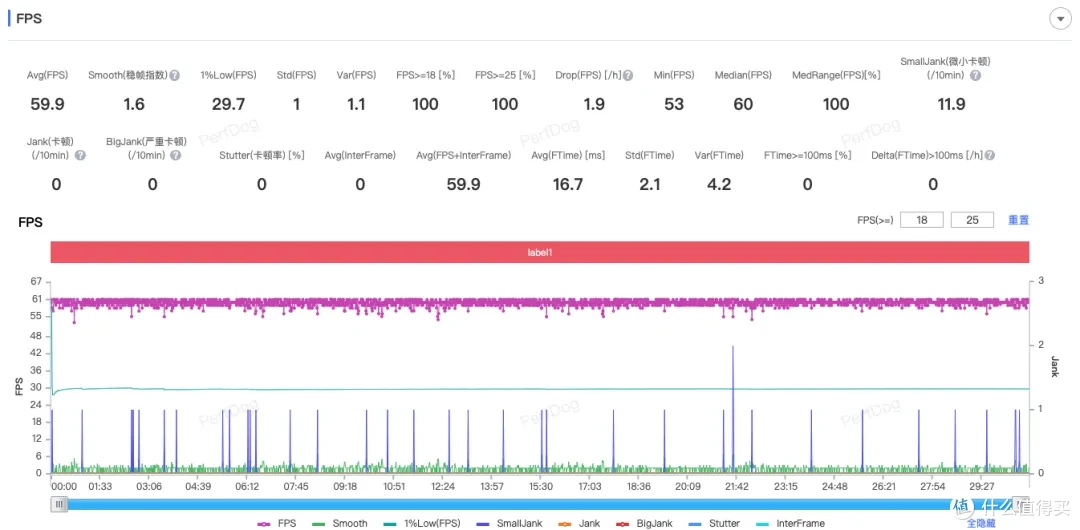Click the 全隐藏 hide-all link
1080x530 pixels.
click(981, 523)
